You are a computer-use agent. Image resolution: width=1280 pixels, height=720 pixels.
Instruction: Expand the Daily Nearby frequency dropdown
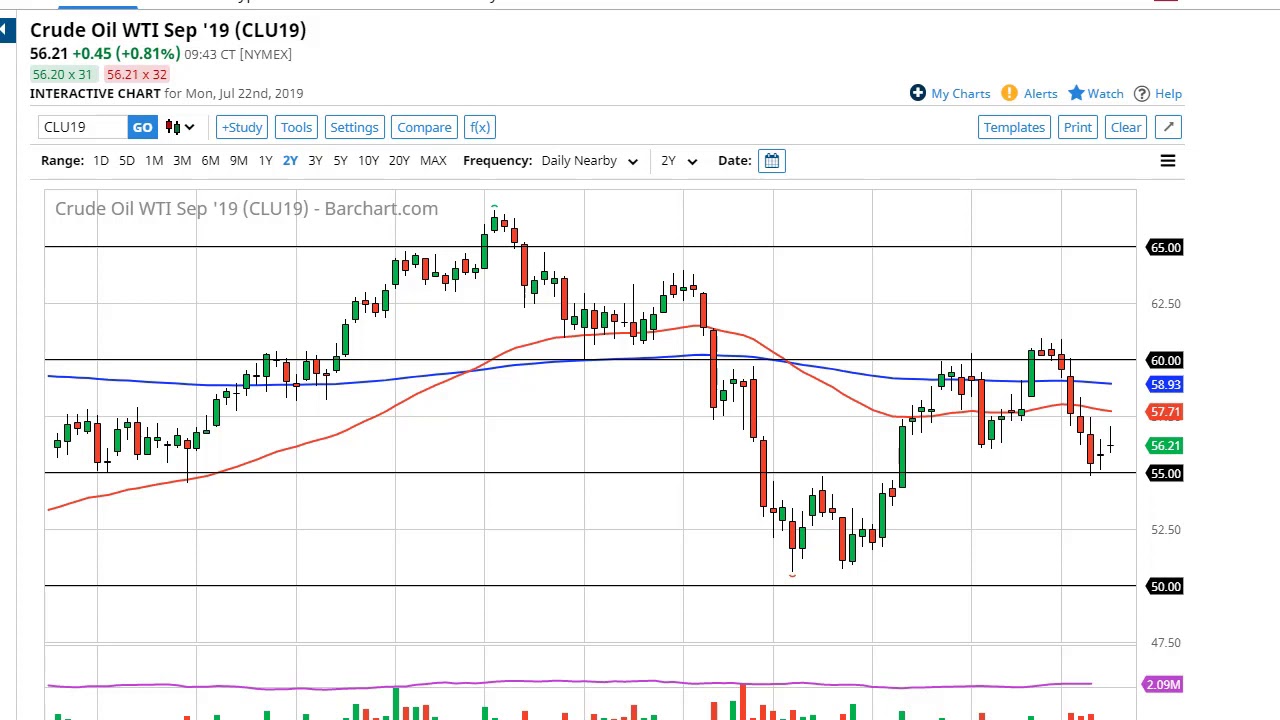pyautogui.click(x=589, y=160)
